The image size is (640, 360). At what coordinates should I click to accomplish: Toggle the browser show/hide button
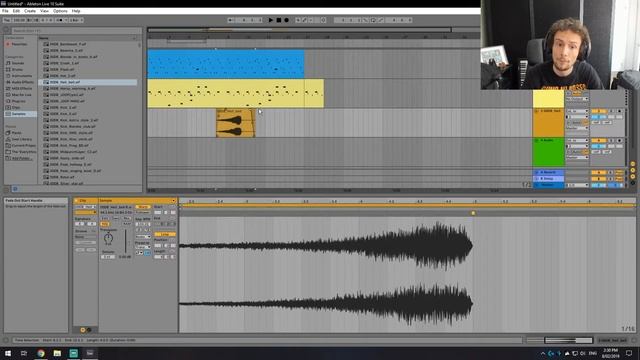click(x=6, y=30)
